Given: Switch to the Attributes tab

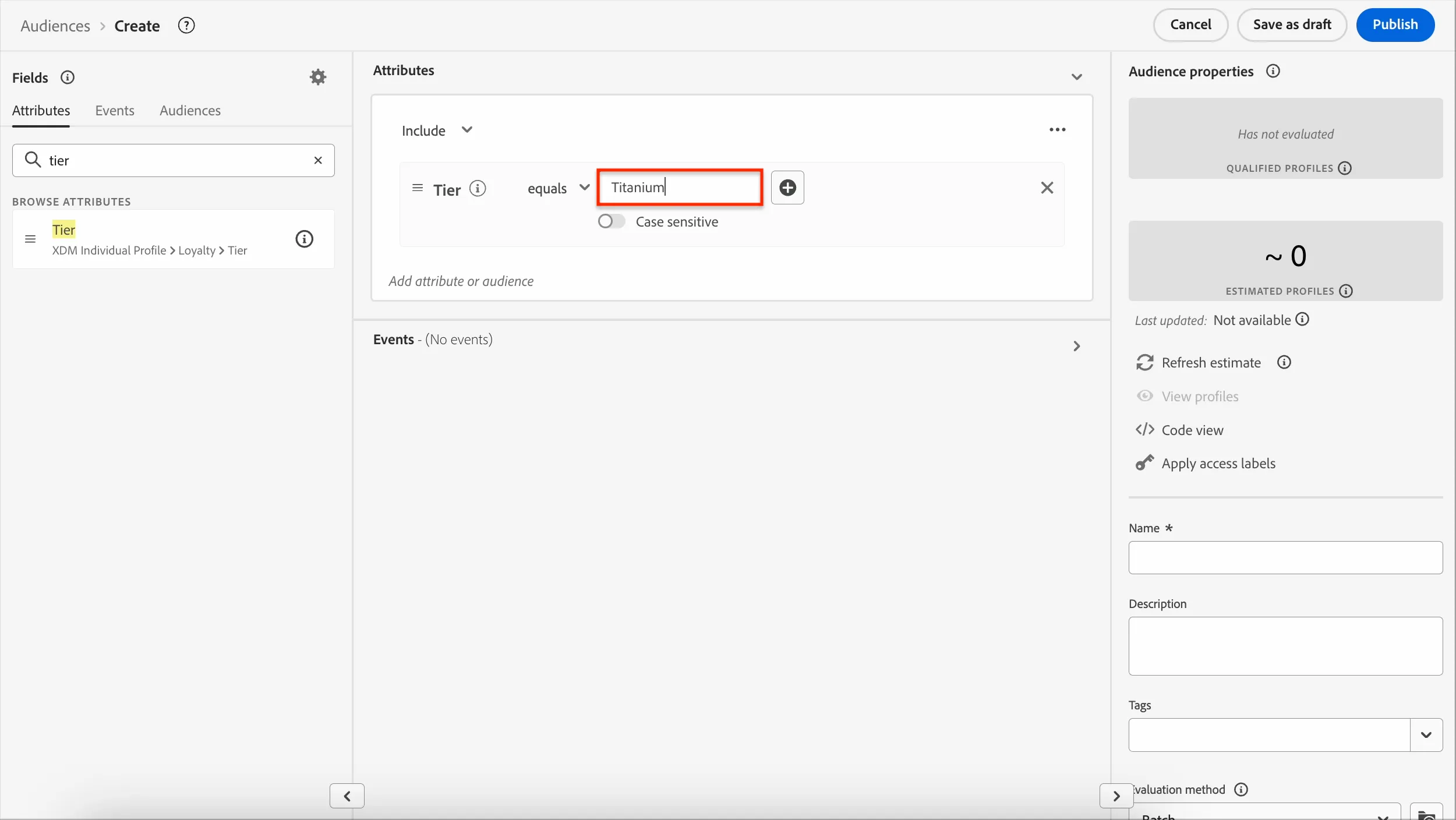Looking at the screenshot, I should 41,111.
